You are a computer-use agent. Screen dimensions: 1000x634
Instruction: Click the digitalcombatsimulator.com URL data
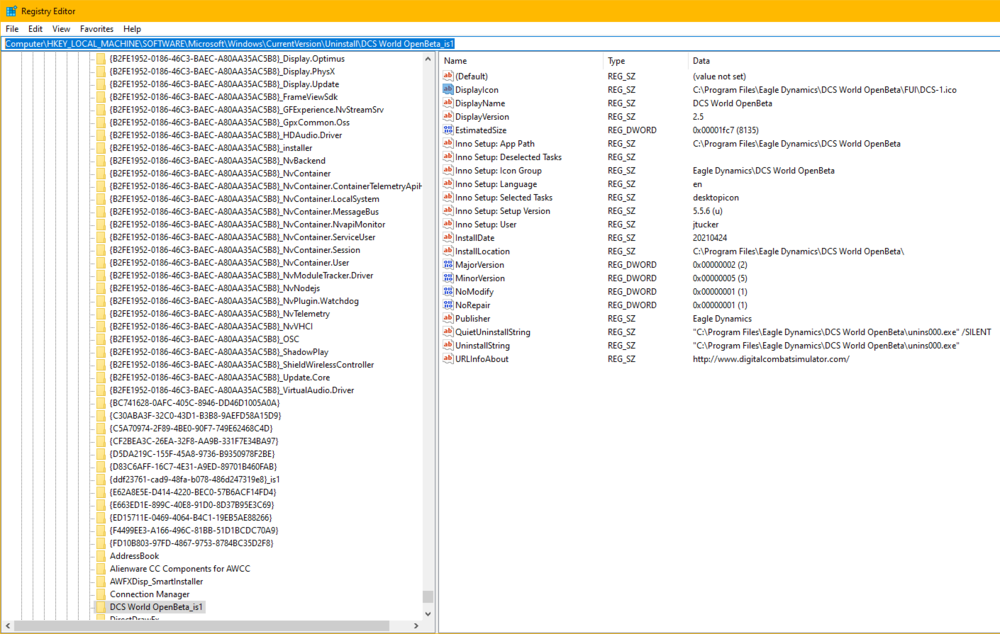click(771, 358)
